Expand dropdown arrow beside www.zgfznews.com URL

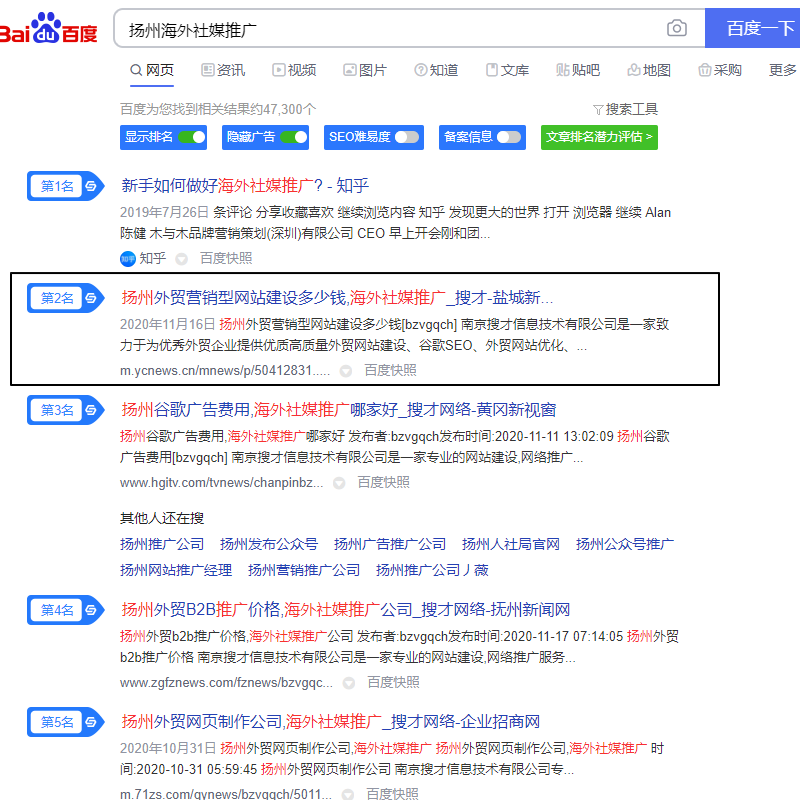click(348, 683)
